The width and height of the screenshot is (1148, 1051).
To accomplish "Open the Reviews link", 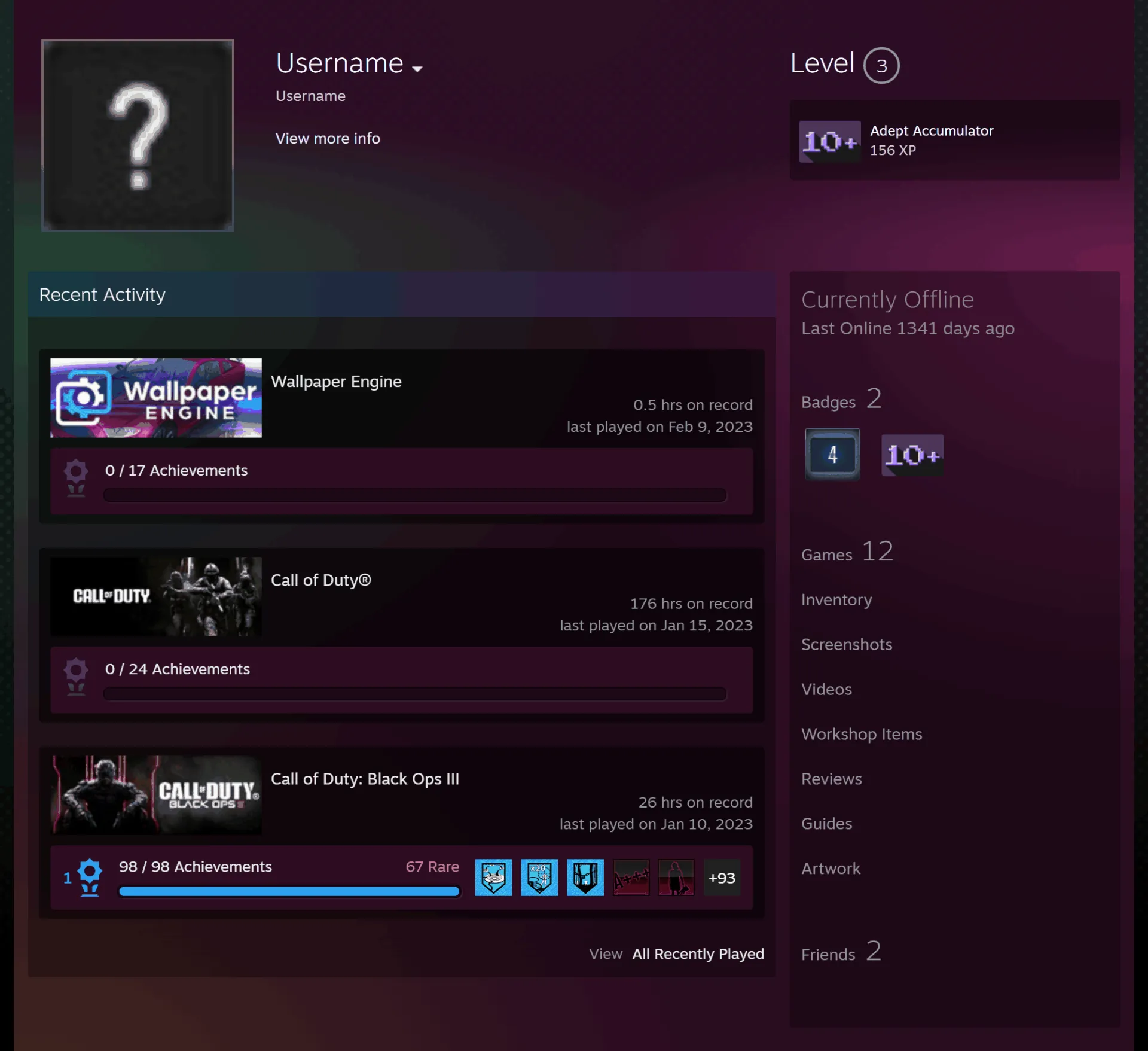I will click(x=831, y=779).
